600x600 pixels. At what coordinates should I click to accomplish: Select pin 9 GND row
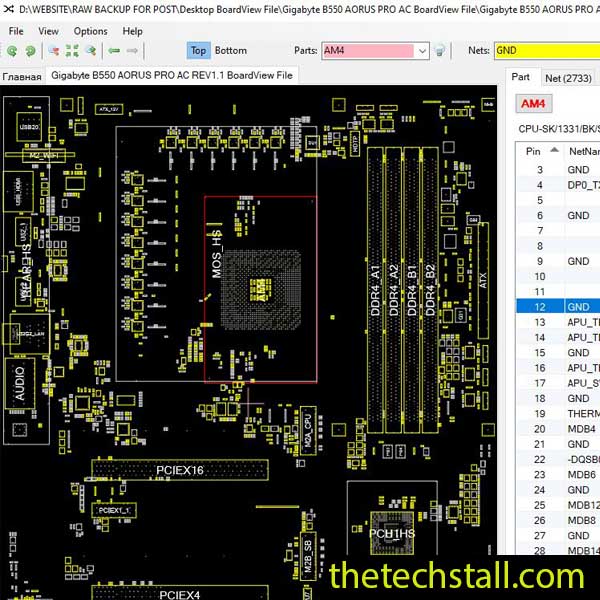point(558,261)
